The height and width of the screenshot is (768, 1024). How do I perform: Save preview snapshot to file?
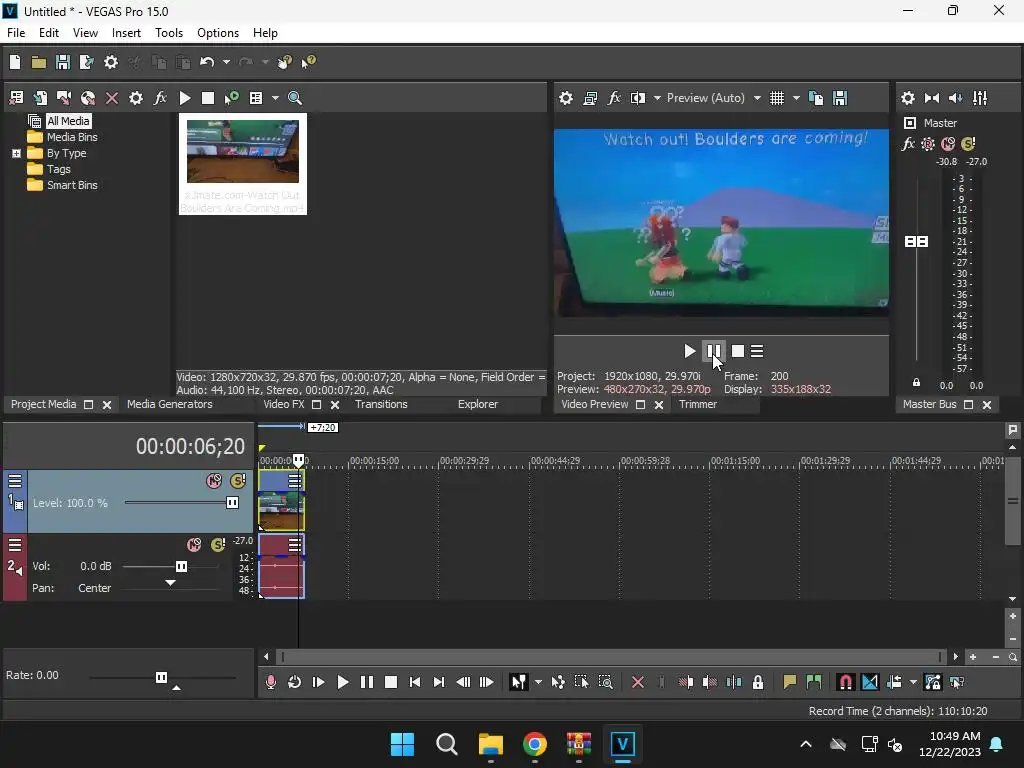tap(840, 98)
